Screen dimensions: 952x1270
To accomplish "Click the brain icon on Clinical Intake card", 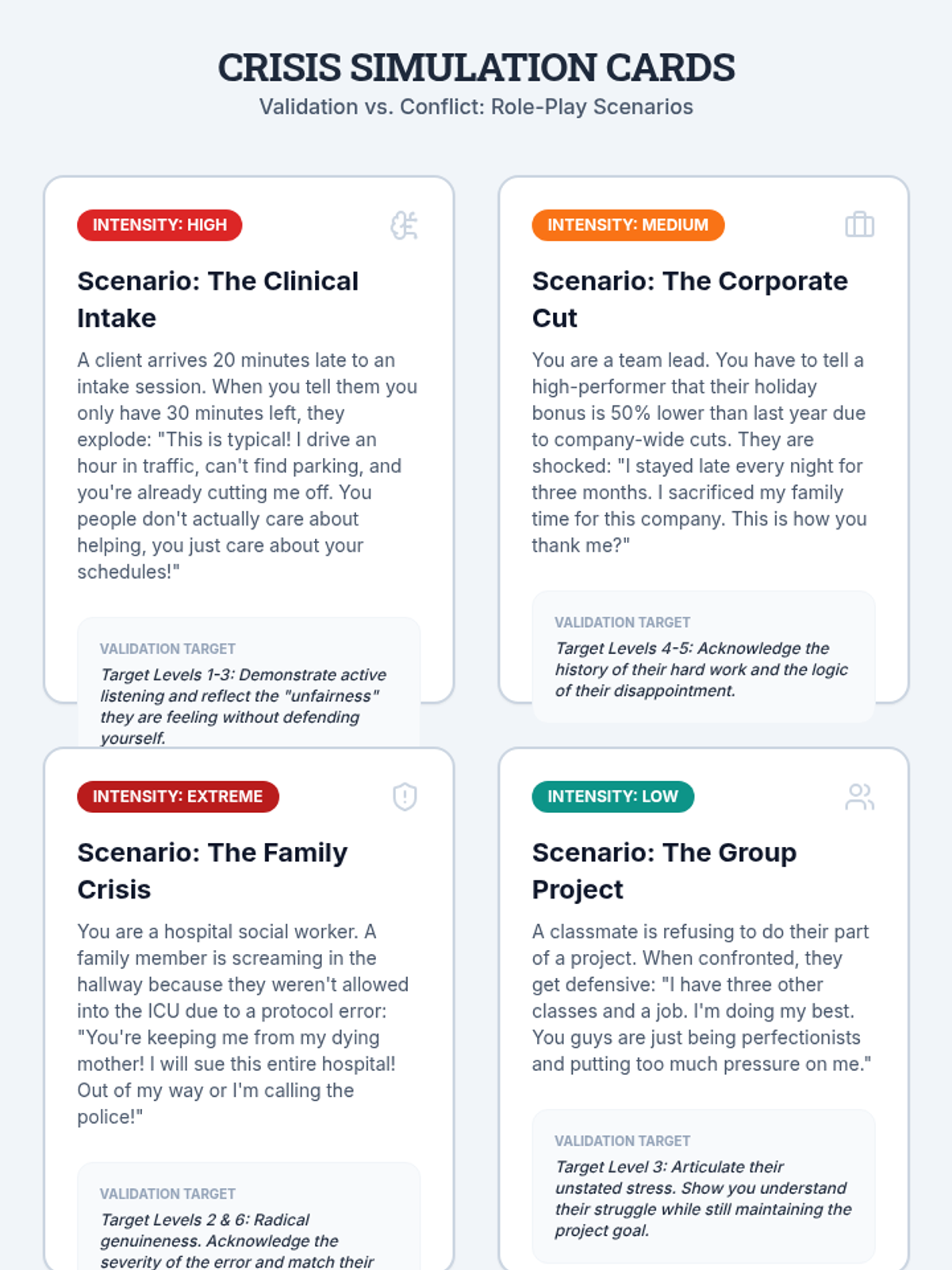I will click(x=405, y=225).
